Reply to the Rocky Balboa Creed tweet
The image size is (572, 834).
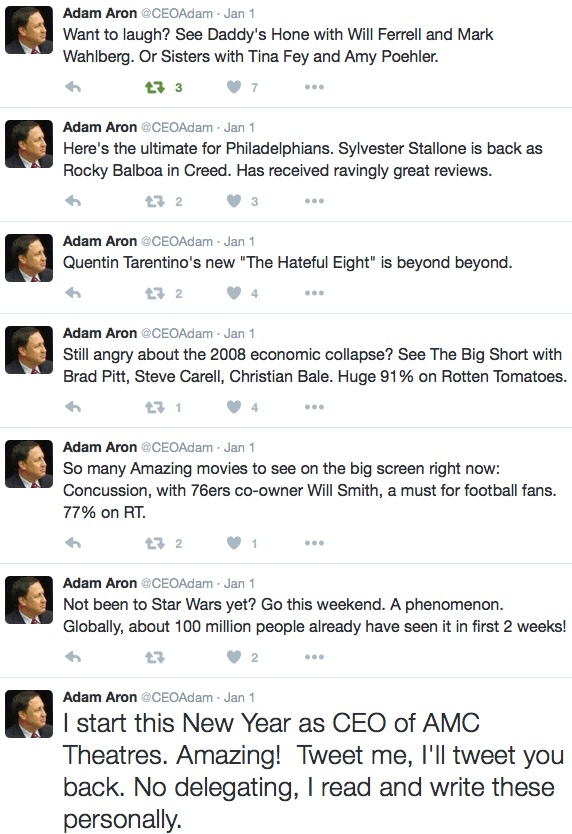73,201
